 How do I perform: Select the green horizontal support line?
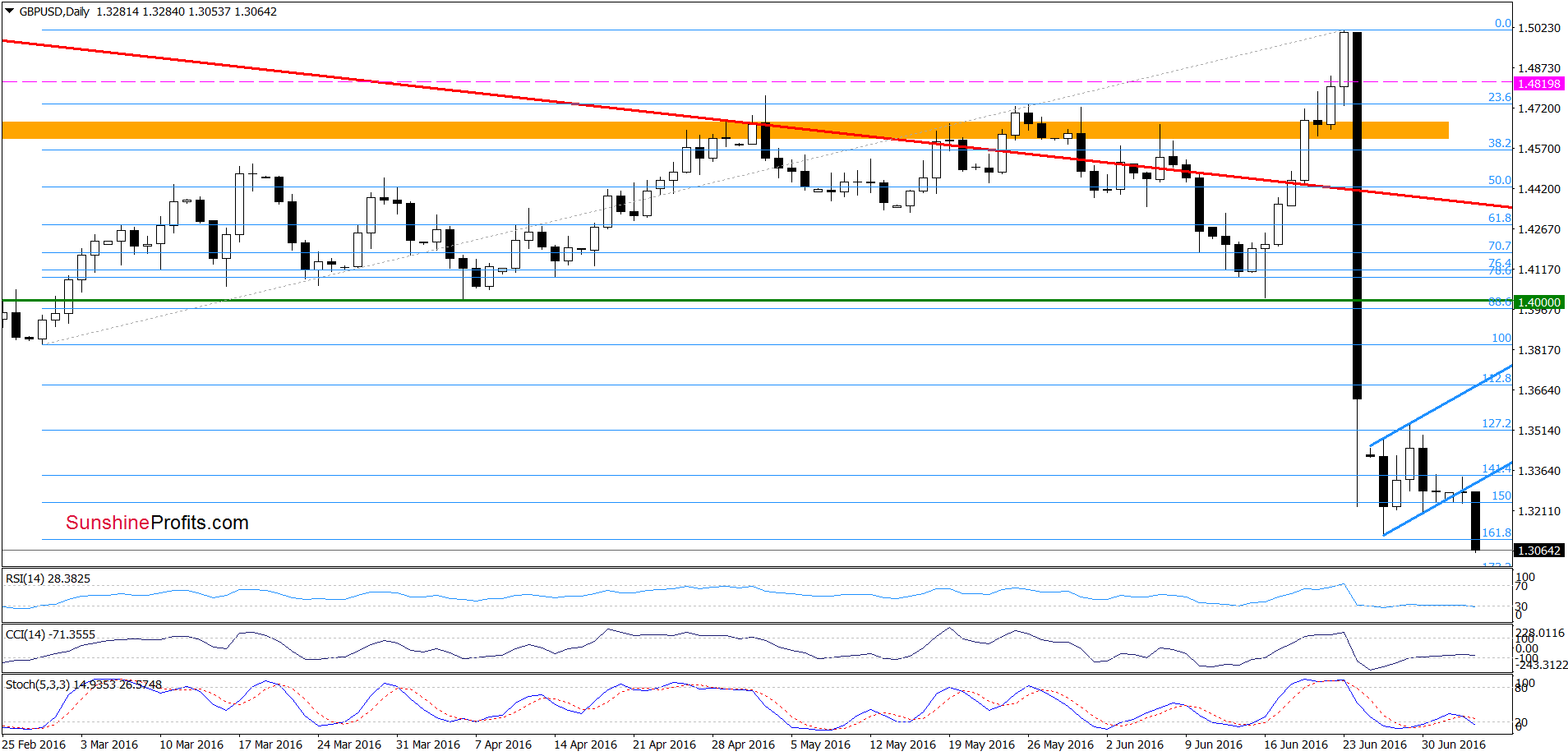click(x=756, y=301)
